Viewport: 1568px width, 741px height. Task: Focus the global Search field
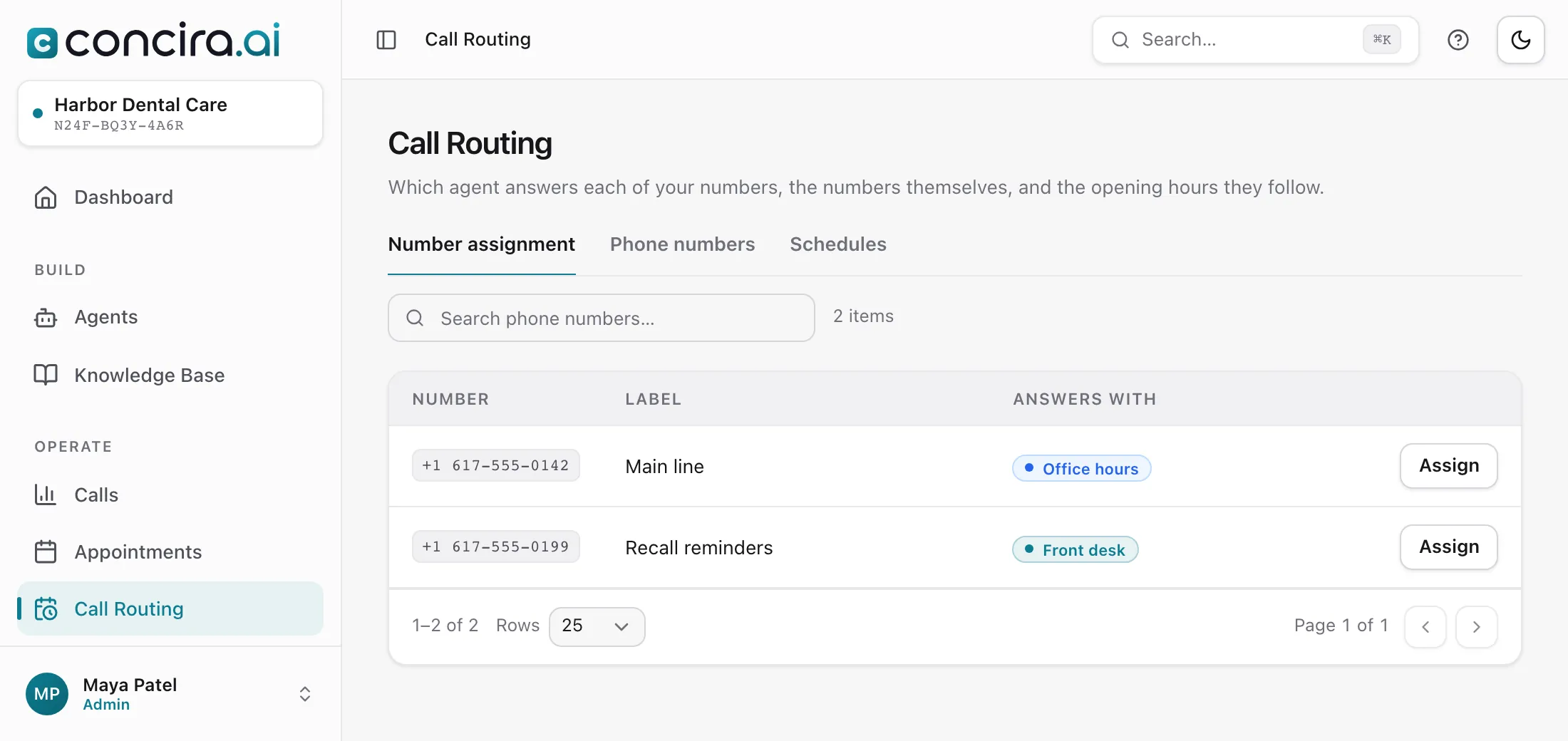coord(1256,40)
